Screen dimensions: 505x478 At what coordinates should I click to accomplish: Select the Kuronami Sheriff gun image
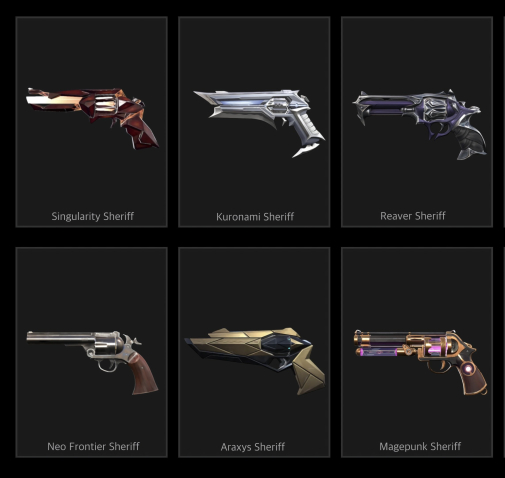(x=259, y=123)
